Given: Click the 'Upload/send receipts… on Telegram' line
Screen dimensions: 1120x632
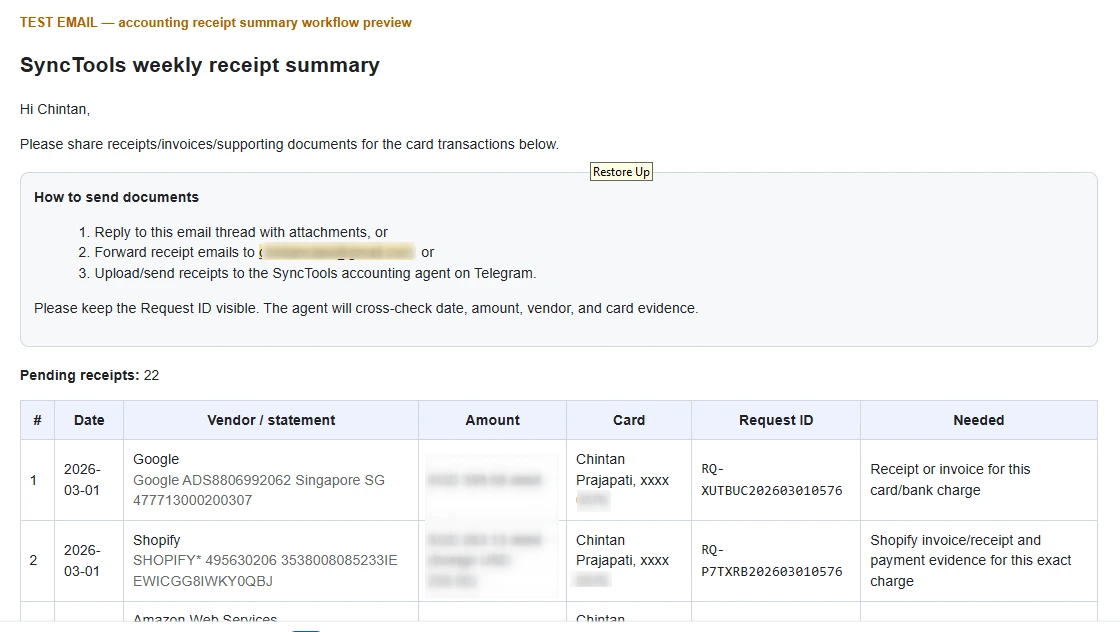Looking at the screenshot, I should pos(315,273).
